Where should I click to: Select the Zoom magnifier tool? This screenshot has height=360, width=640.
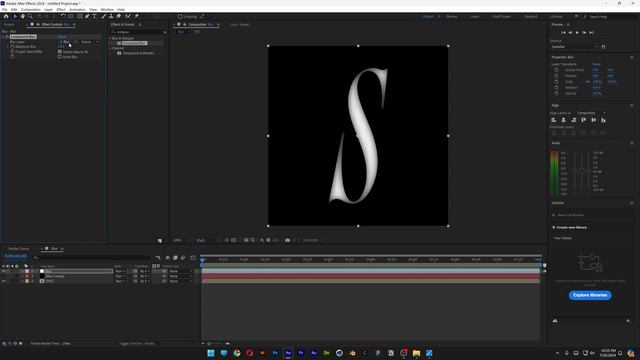[x=30, y=16]
